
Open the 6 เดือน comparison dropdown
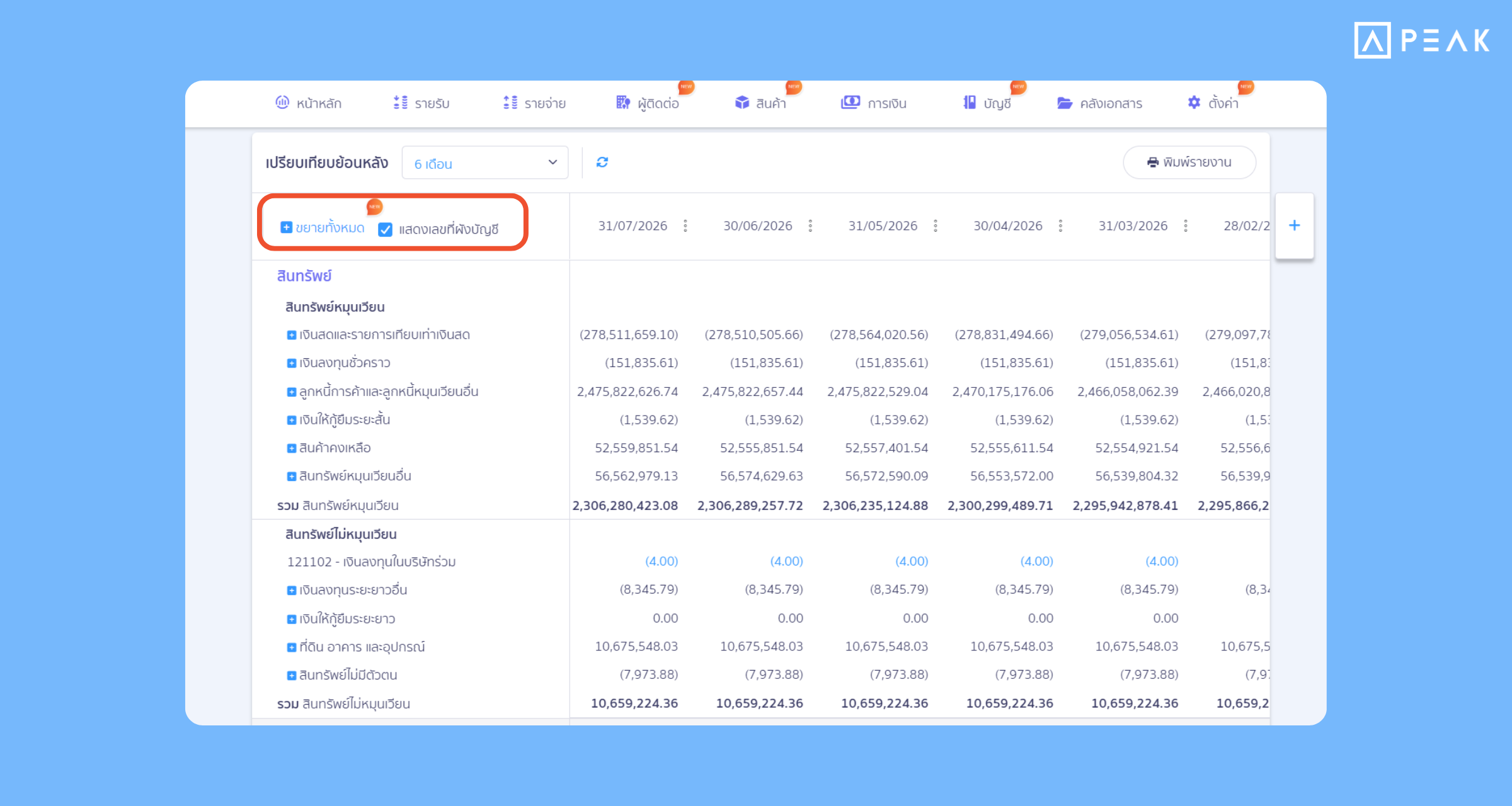[485, 163]
